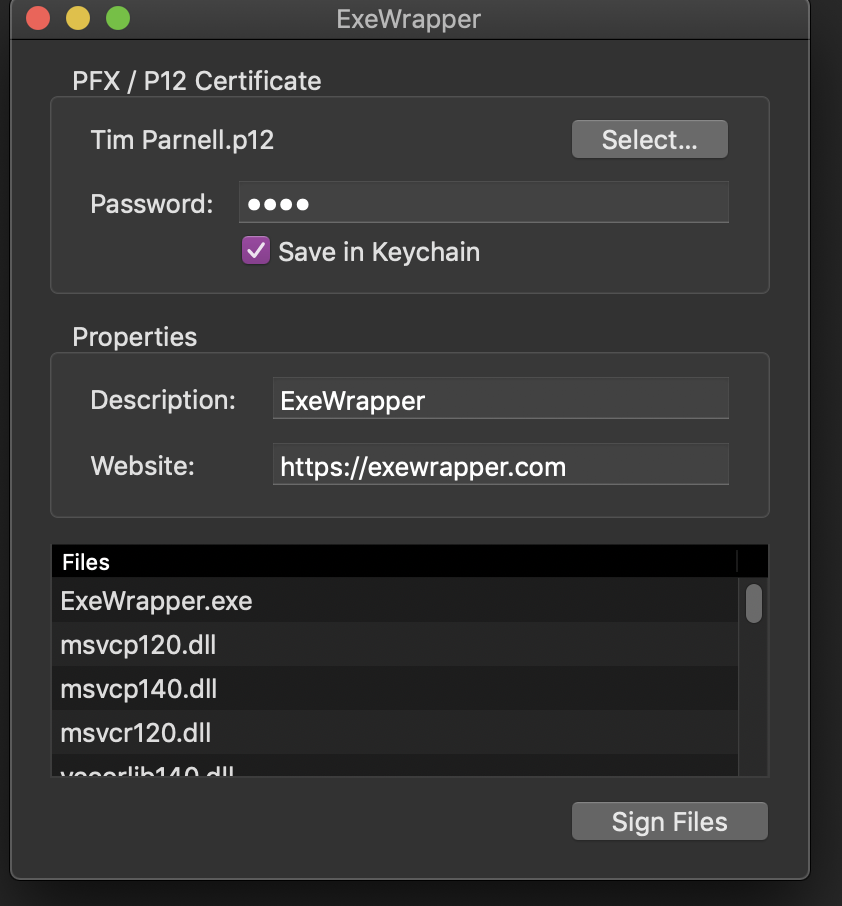Click the files list scrollbar thumb
This screenshot has height=906, width=842.
point(754,604)
